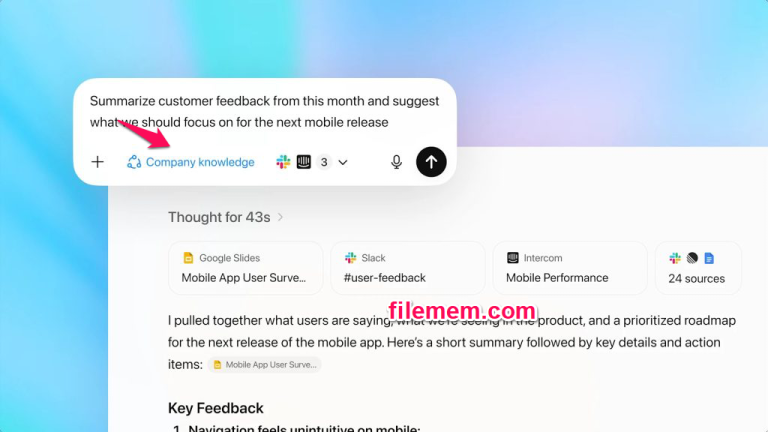Click the Google Slides icon in source card

pos(188,258)
